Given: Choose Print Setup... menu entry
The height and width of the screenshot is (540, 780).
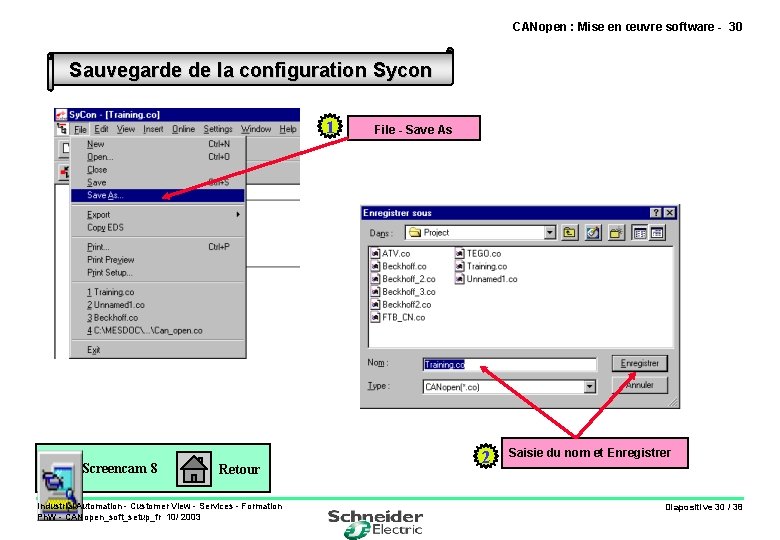Looking at the screenshot, I should coord(158,273).
